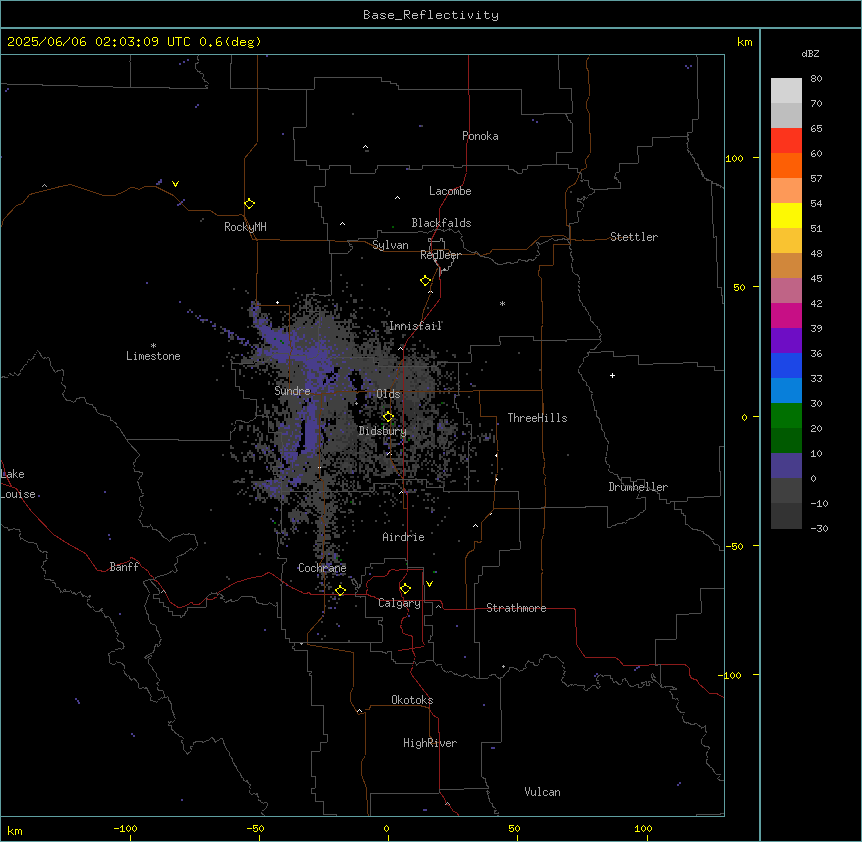Click the Lake Louise label

[x=16, y=484]
